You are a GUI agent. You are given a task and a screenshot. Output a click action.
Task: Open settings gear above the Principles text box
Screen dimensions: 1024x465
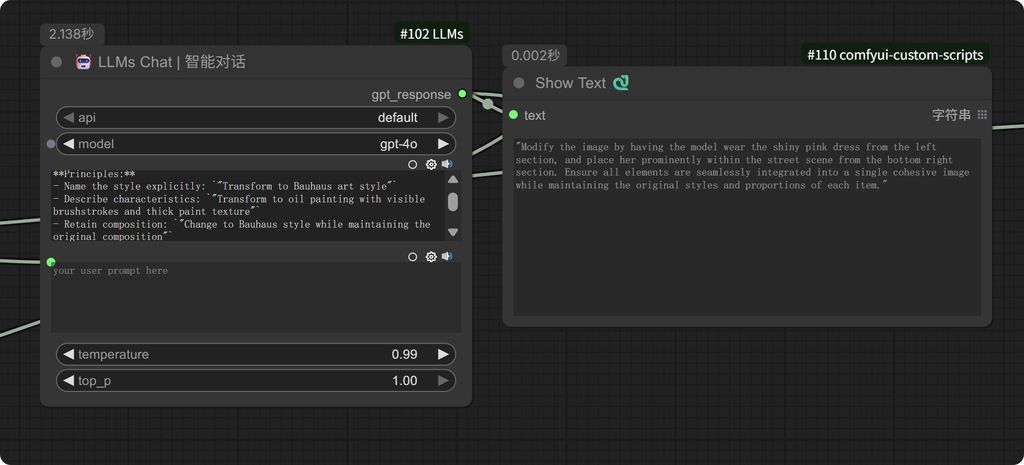tap(431, 164)
